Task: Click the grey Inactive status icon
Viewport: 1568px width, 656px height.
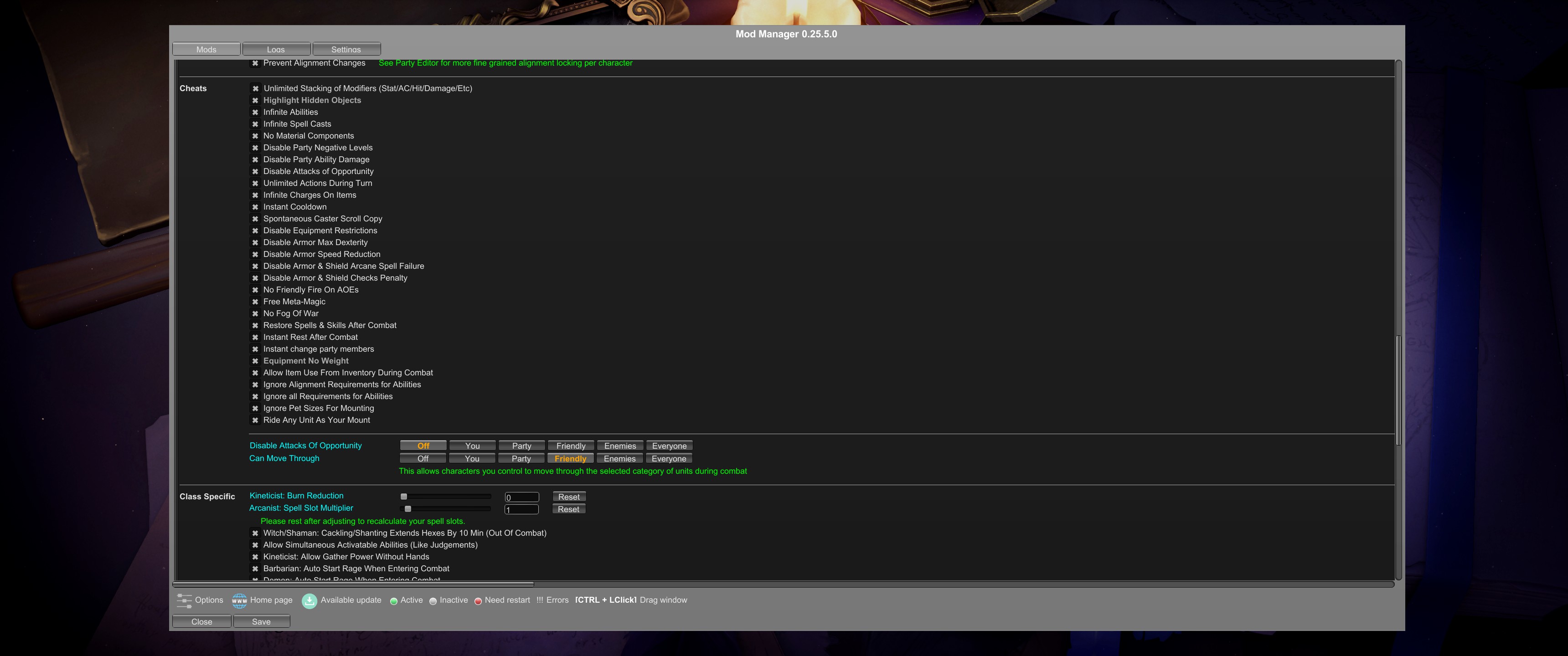Action: click(433, 601)
